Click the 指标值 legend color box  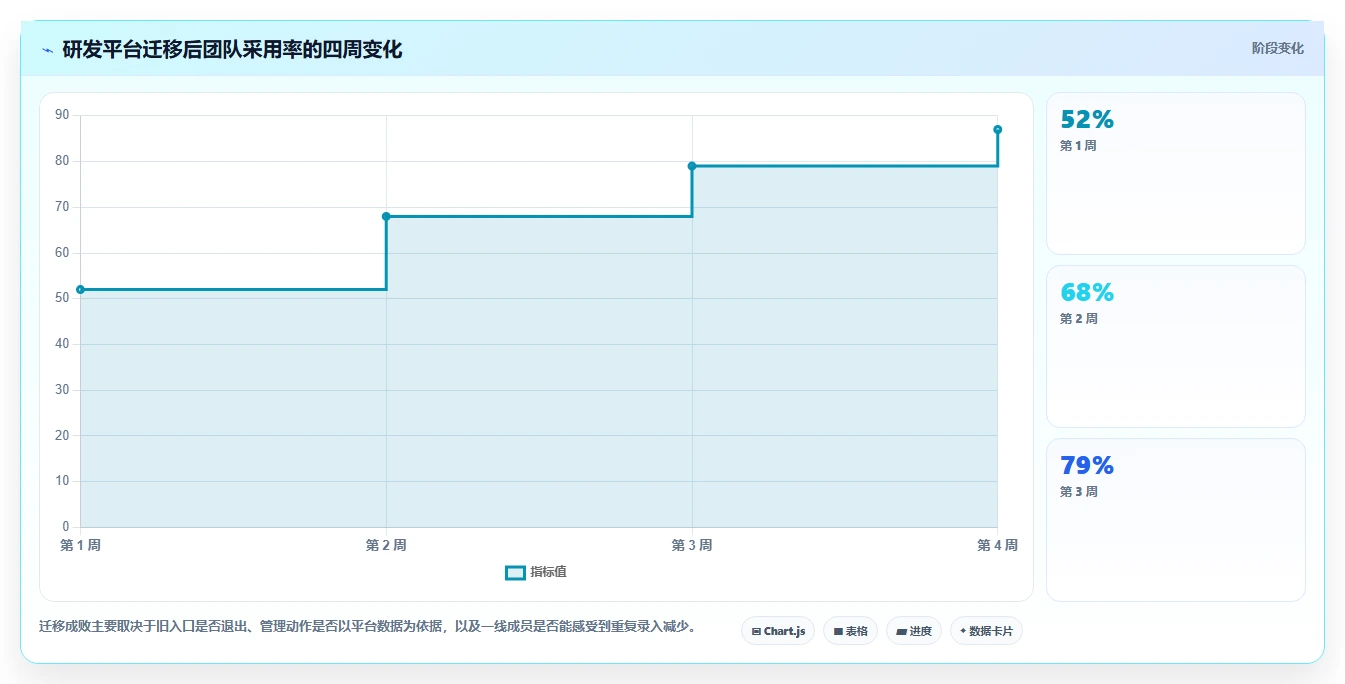coord(515,572)
